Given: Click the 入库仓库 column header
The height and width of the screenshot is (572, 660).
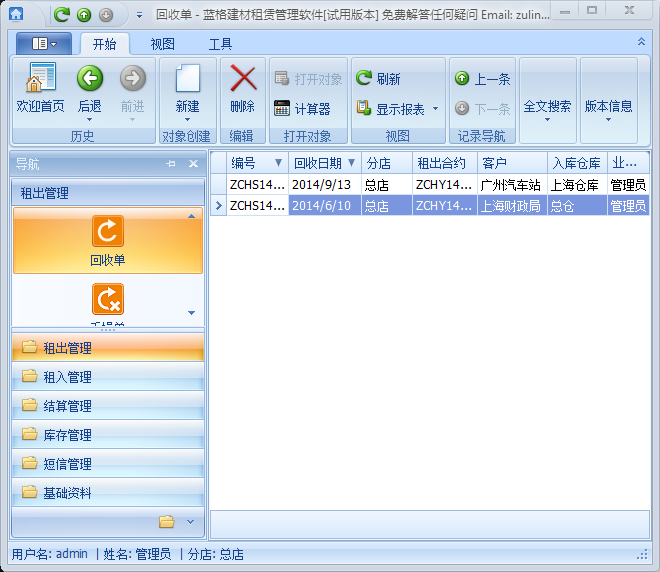Looking at the screenshot, I should tap(577, 163).
